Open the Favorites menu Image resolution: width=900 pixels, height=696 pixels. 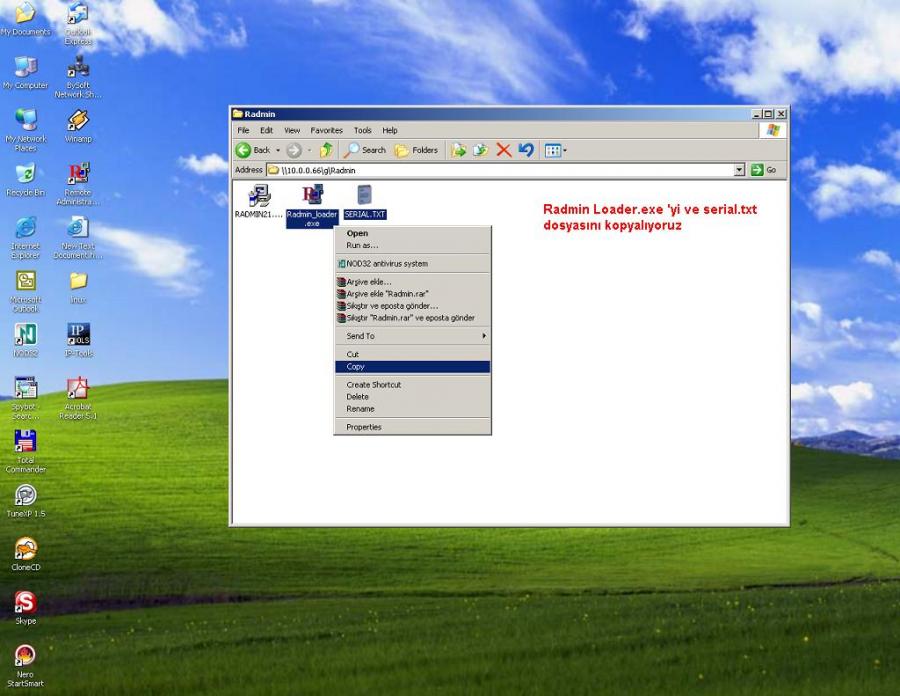point(326,130)
